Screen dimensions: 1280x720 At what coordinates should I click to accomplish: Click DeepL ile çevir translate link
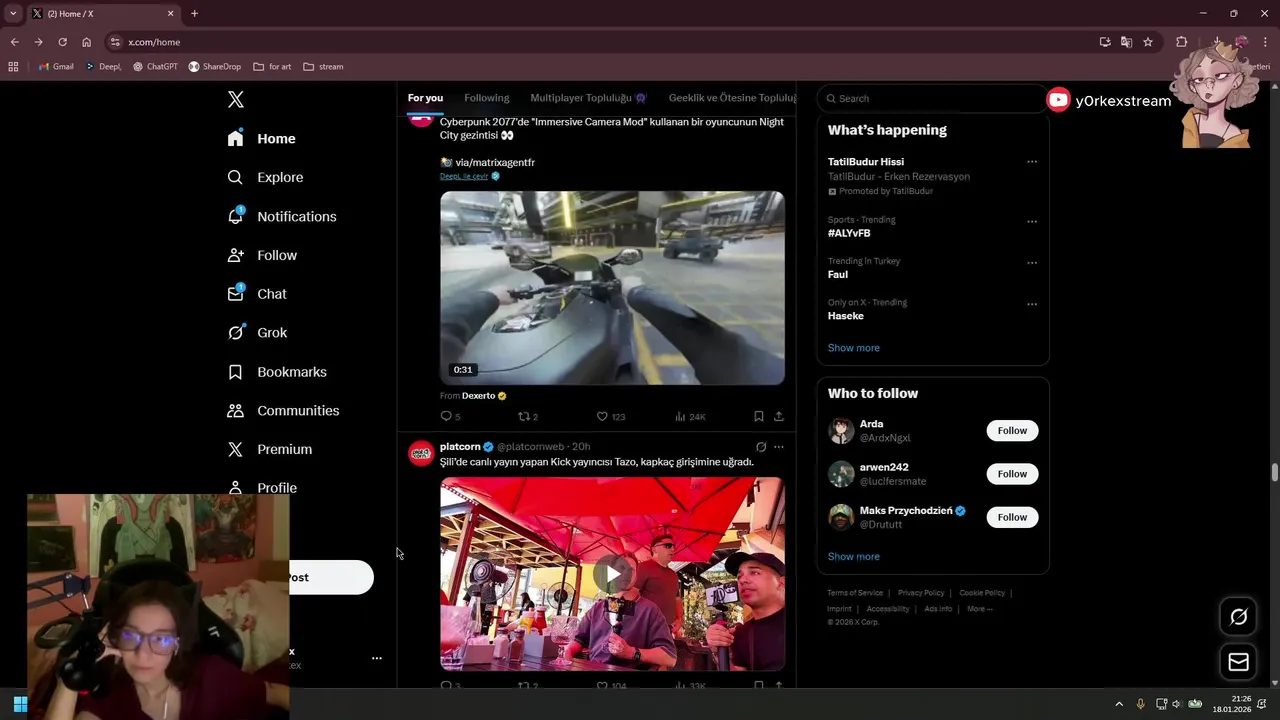tap(464, 176)
